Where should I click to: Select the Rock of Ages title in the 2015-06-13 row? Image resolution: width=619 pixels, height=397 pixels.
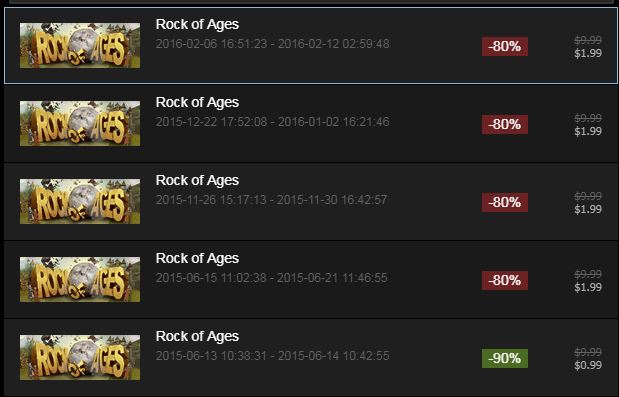[x=197, y=336]
